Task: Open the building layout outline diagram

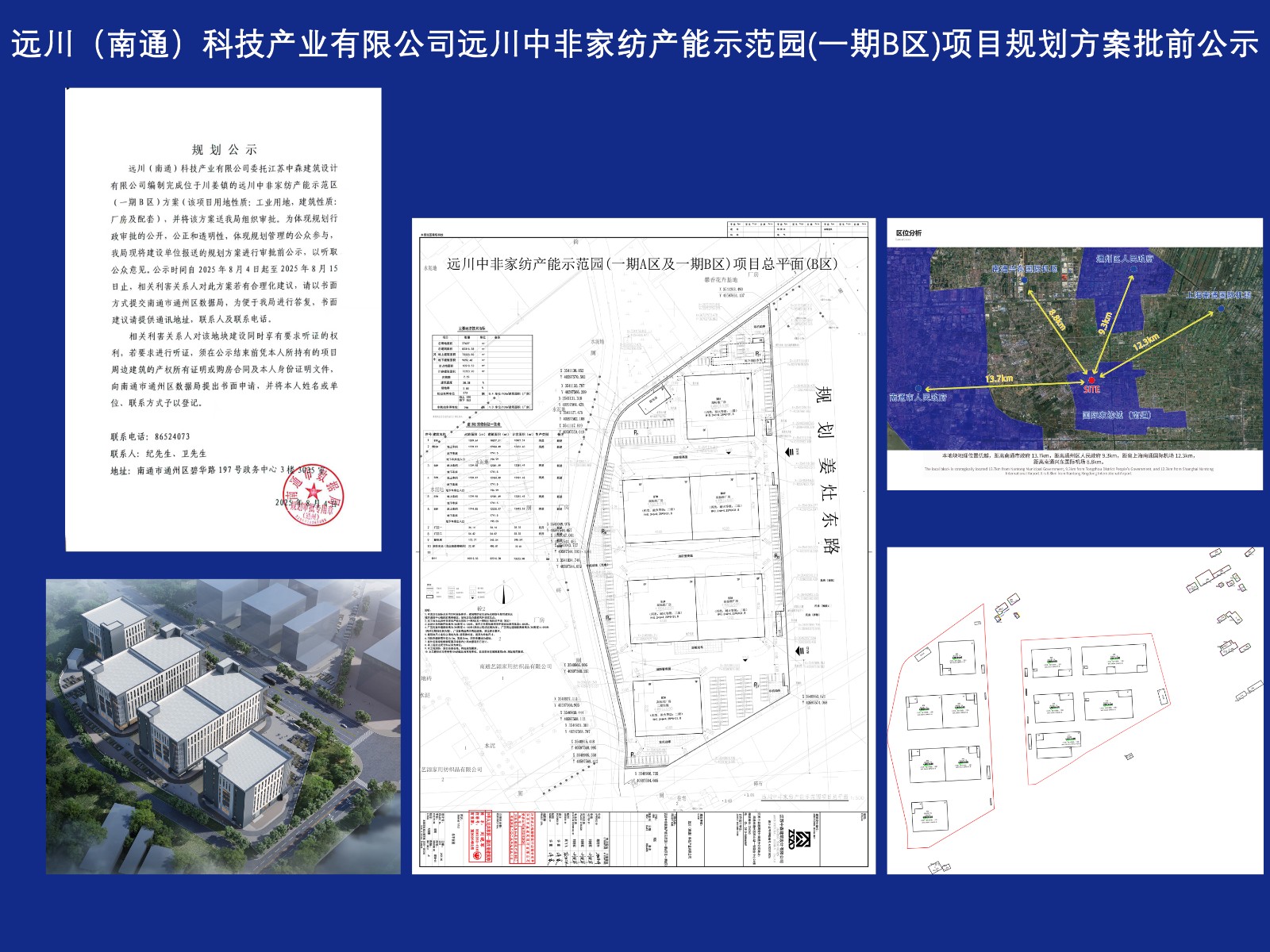Action: tap(1074, 710)
